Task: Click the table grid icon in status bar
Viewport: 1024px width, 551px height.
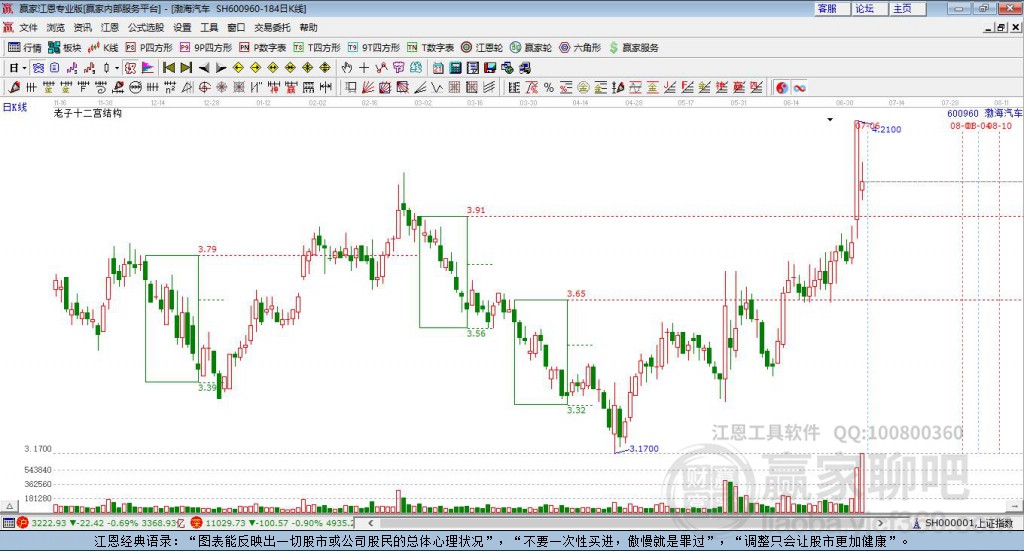Action: 8,523
